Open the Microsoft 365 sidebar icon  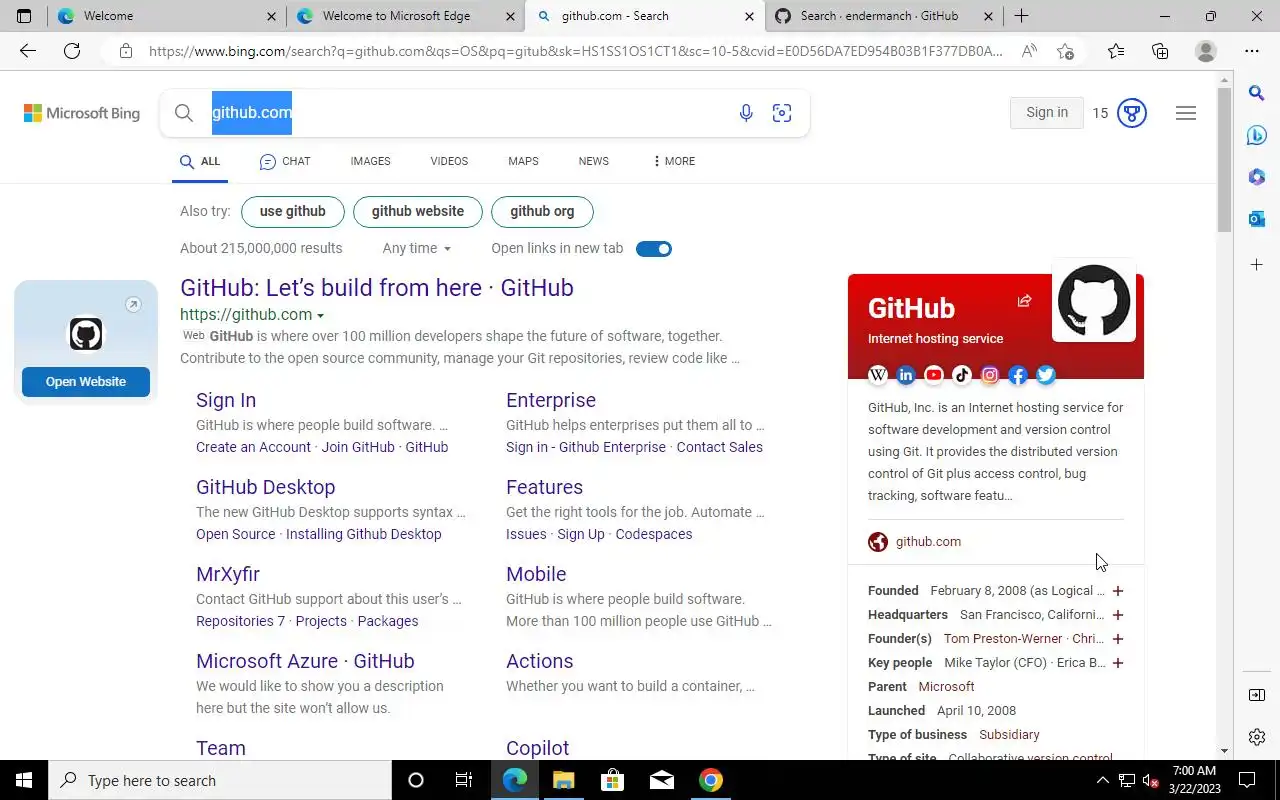coord(1257,177)
